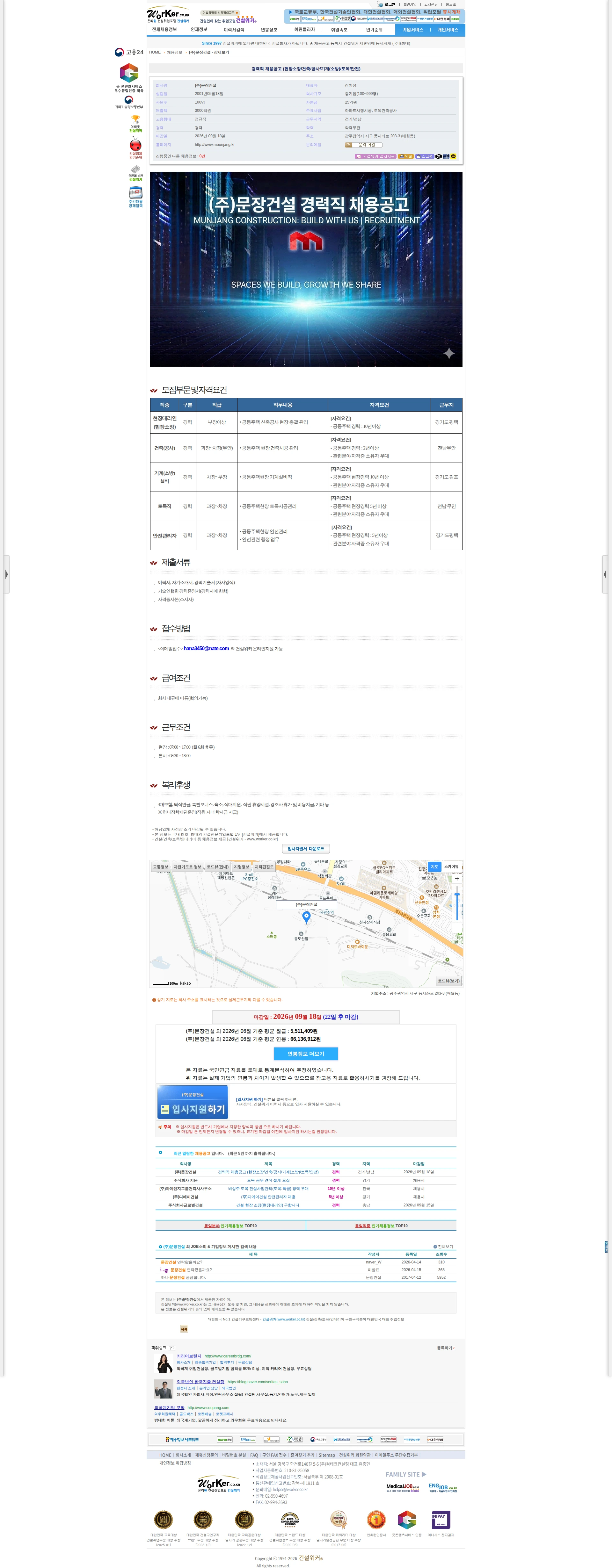Toggle 교통정보 on the map
The width and height of the screenshot is (612, 1568).
click(161, 867)
